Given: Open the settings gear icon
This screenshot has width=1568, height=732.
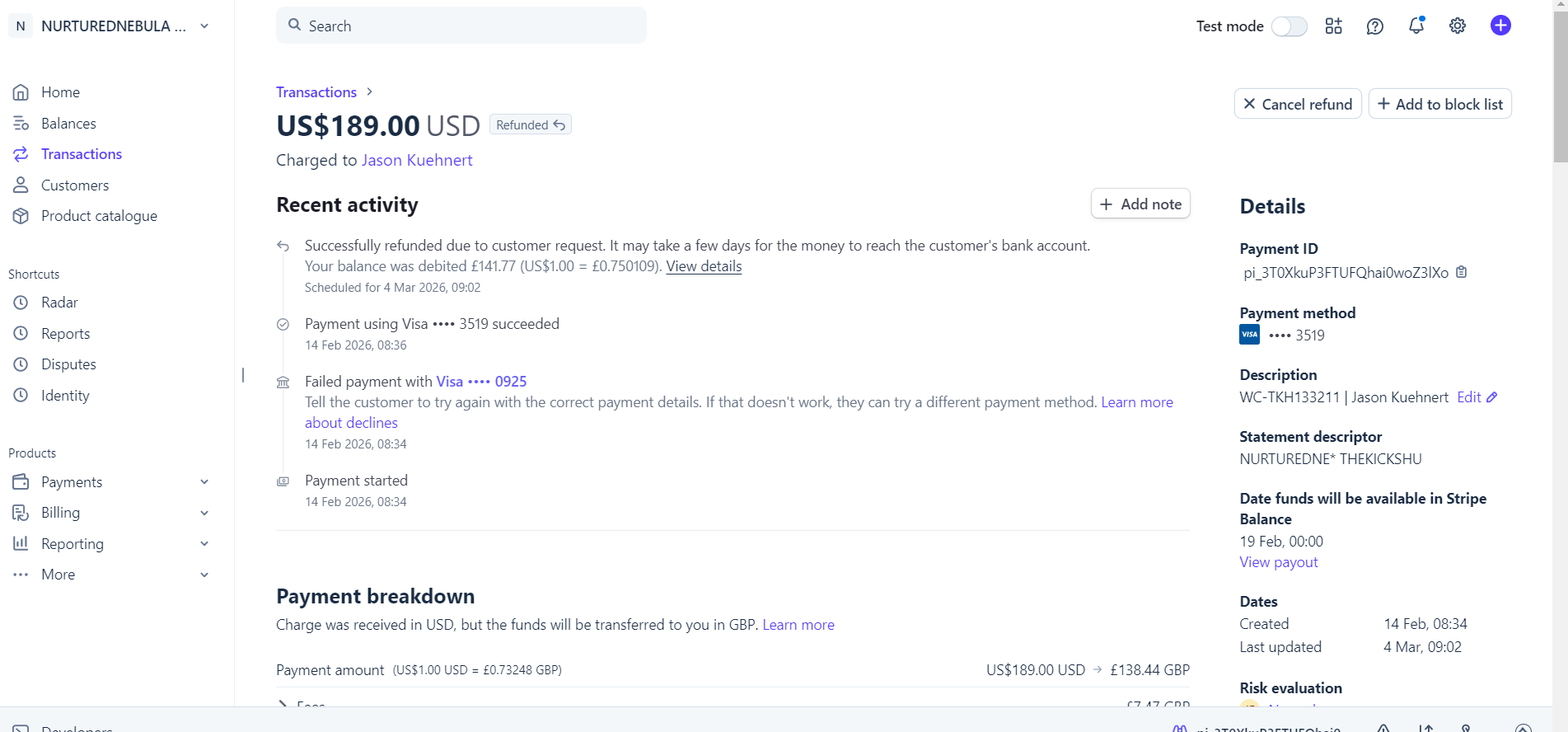Looking at the screenshot, I should coord(1457,26).
